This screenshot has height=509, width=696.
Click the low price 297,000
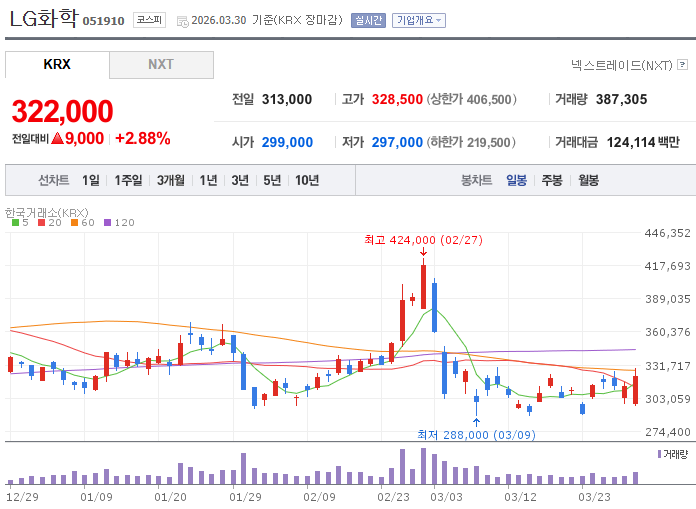[x=397, y=142]
